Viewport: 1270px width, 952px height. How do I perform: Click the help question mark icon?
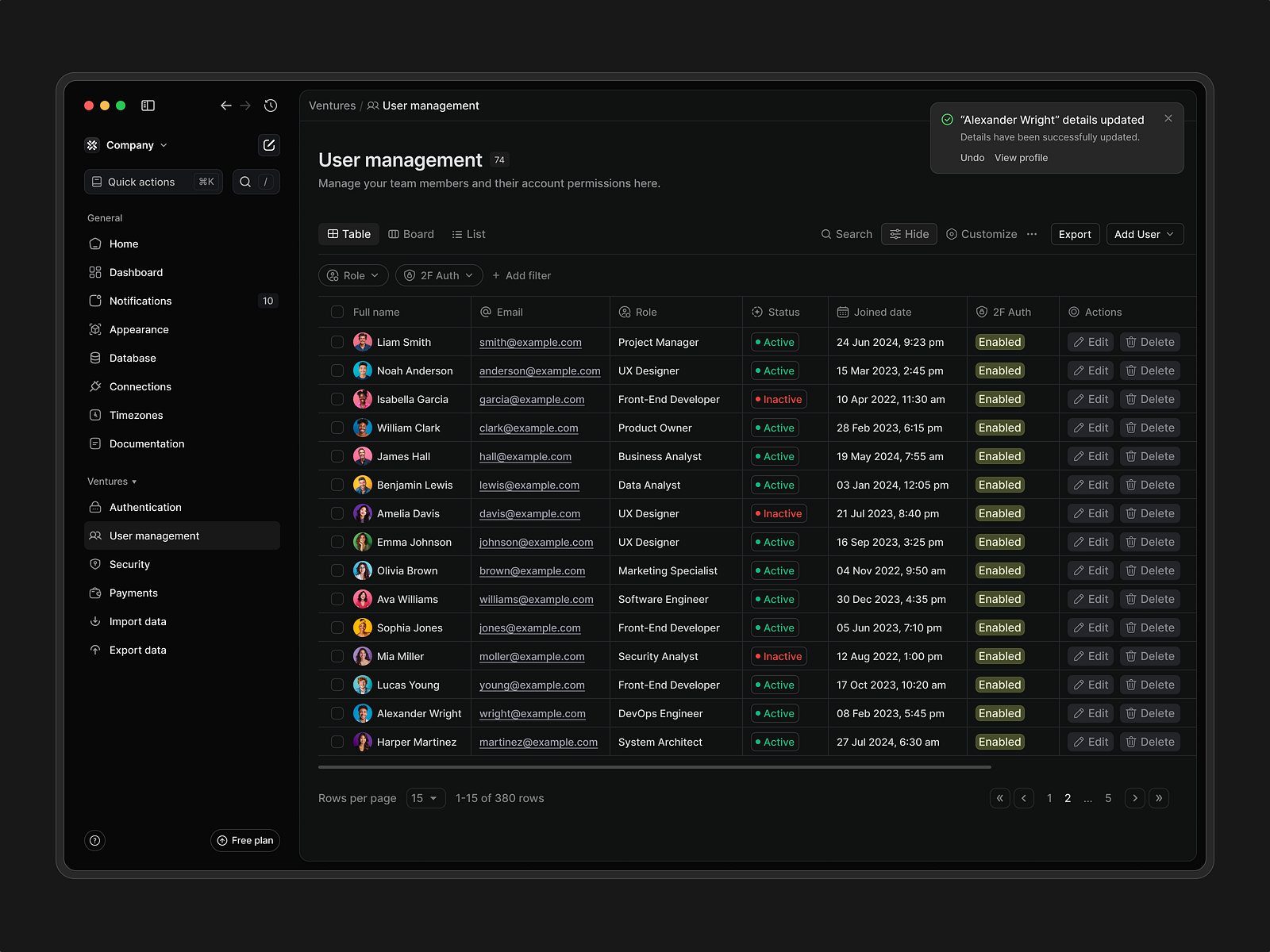click(x=95, y=840)
